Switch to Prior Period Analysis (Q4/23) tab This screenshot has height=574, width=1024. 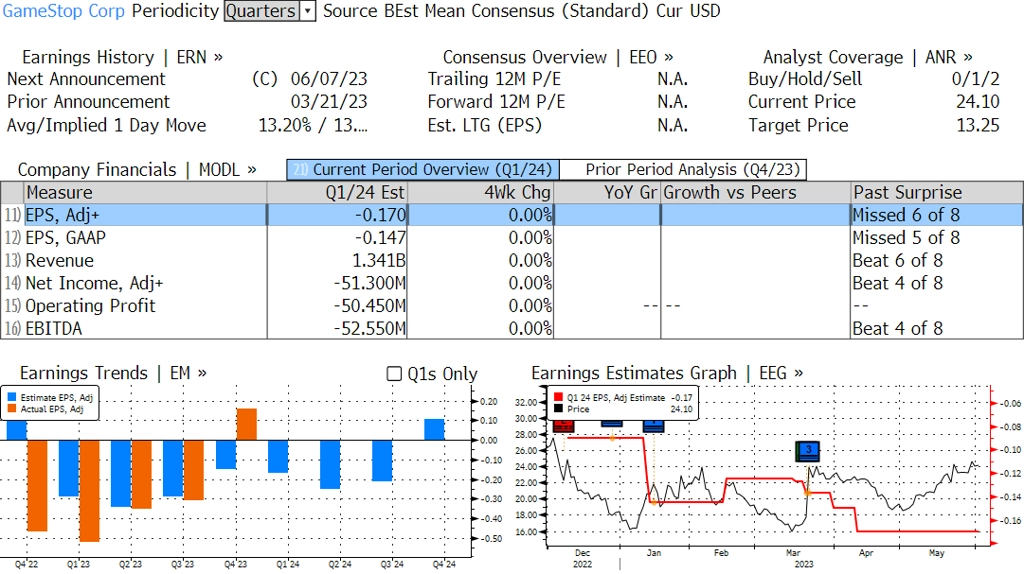coord(684,170)
